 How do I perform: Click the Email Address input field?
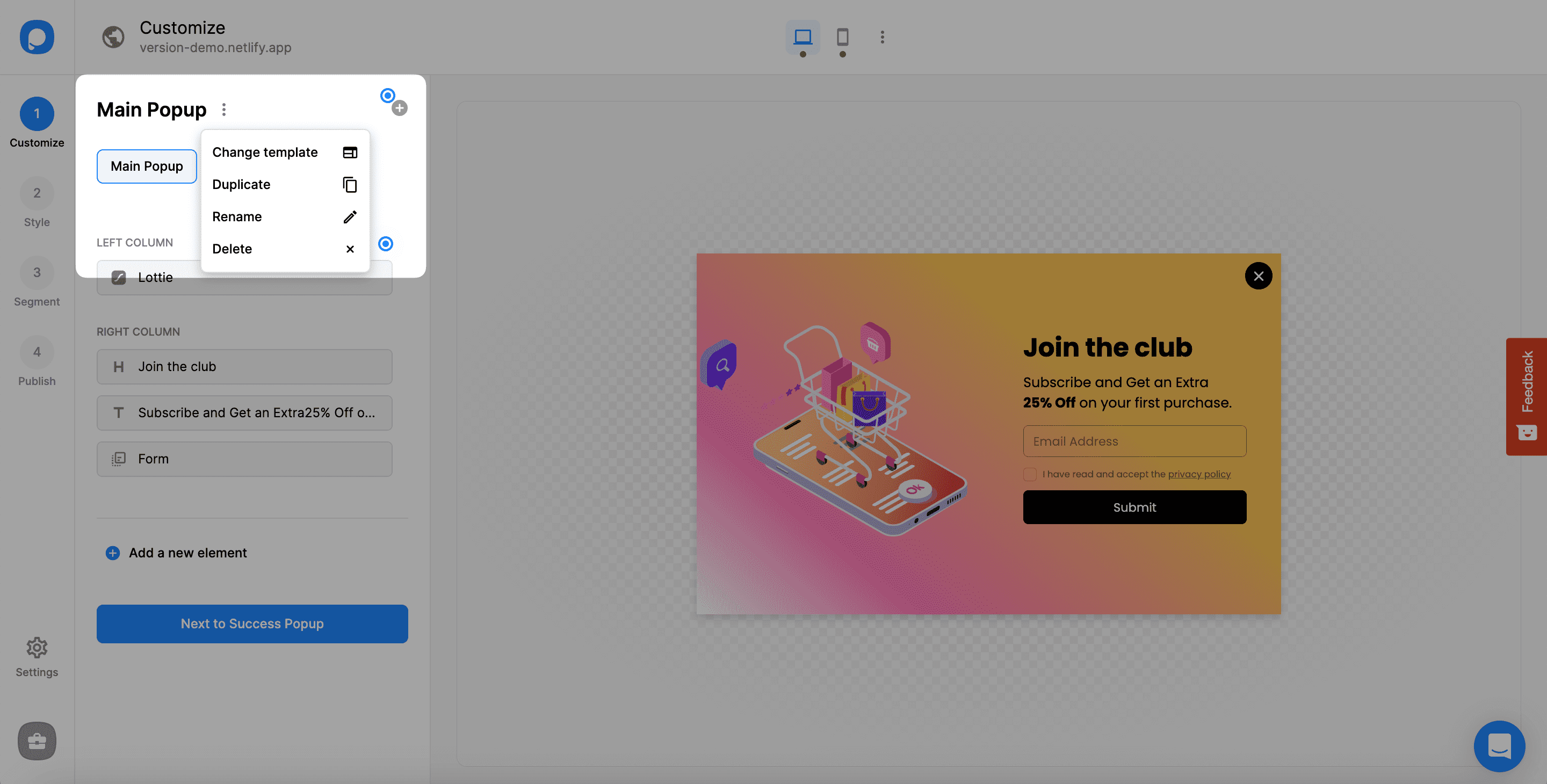[x=1134, y=441]
